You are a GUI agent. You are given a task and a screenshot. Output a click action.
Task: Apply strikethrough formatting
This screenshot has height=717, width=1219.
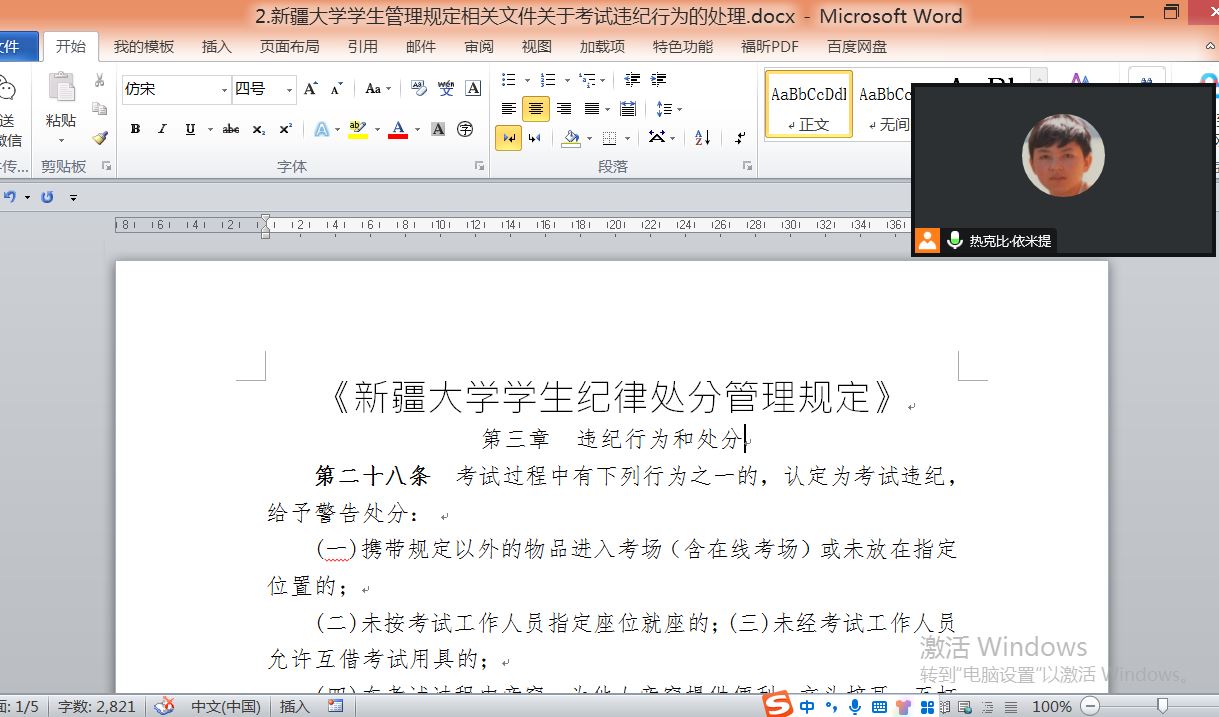pos(231,129)
